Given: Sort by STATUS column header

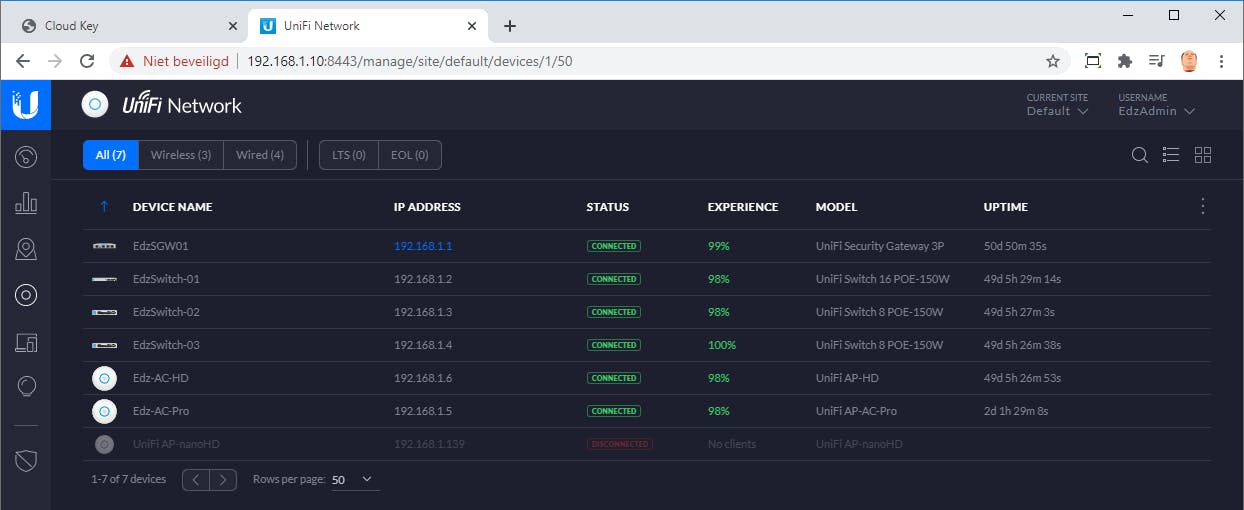Looking at the screenshot, I should click(608, 207).
